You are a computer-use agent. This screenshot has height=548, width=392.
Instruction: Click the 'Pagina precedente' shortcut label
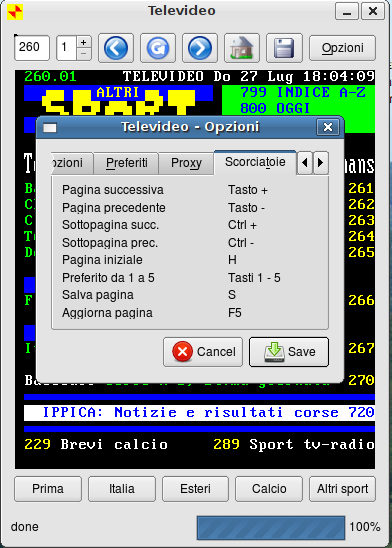[114, 208]
